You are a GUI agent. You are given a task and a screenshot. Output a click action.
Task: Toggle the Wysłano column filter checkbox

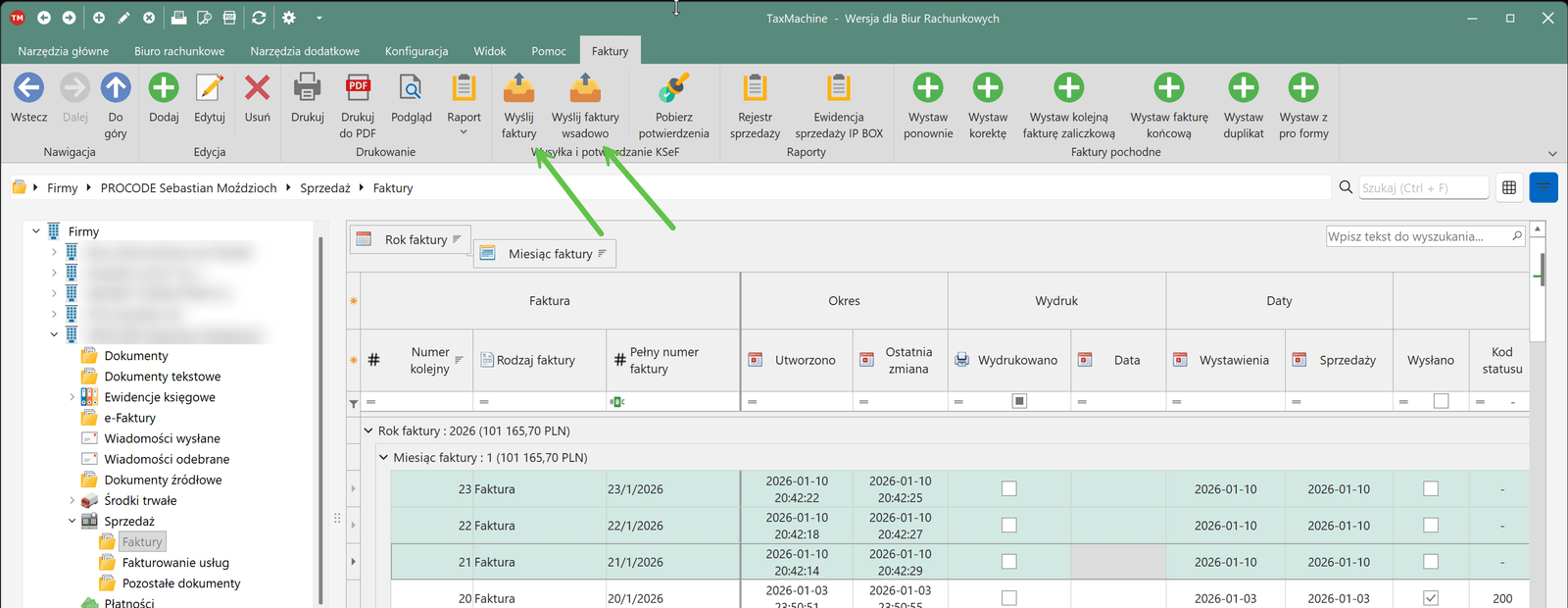pos(1441,401)
